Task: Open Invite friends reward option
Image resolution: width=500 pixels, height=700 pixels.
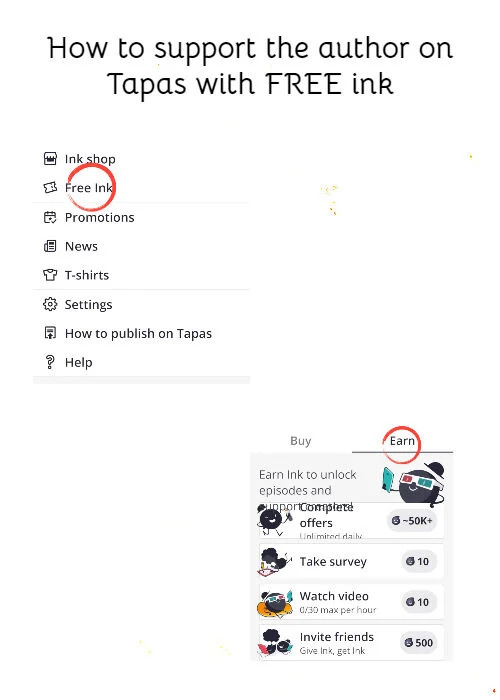Action: [x=351, y=642]
